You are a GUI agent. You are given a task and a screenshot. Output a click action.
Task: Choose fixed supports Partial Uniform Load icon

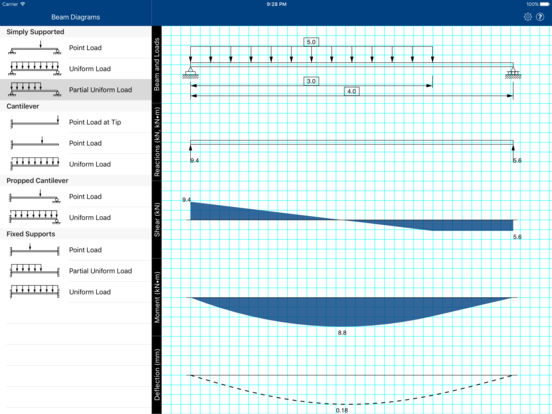pyautogui.click(x=34, y=271)
